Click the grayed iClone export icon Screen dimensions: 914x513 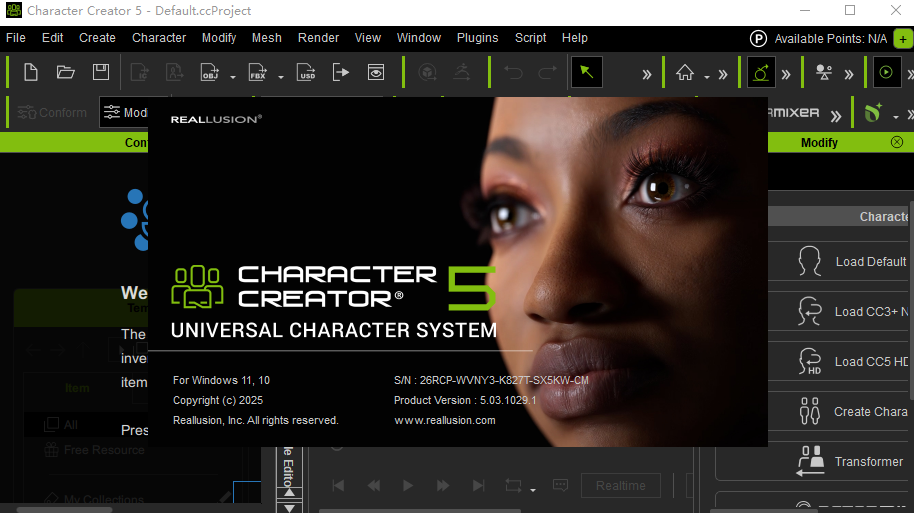tap(139, 72)
